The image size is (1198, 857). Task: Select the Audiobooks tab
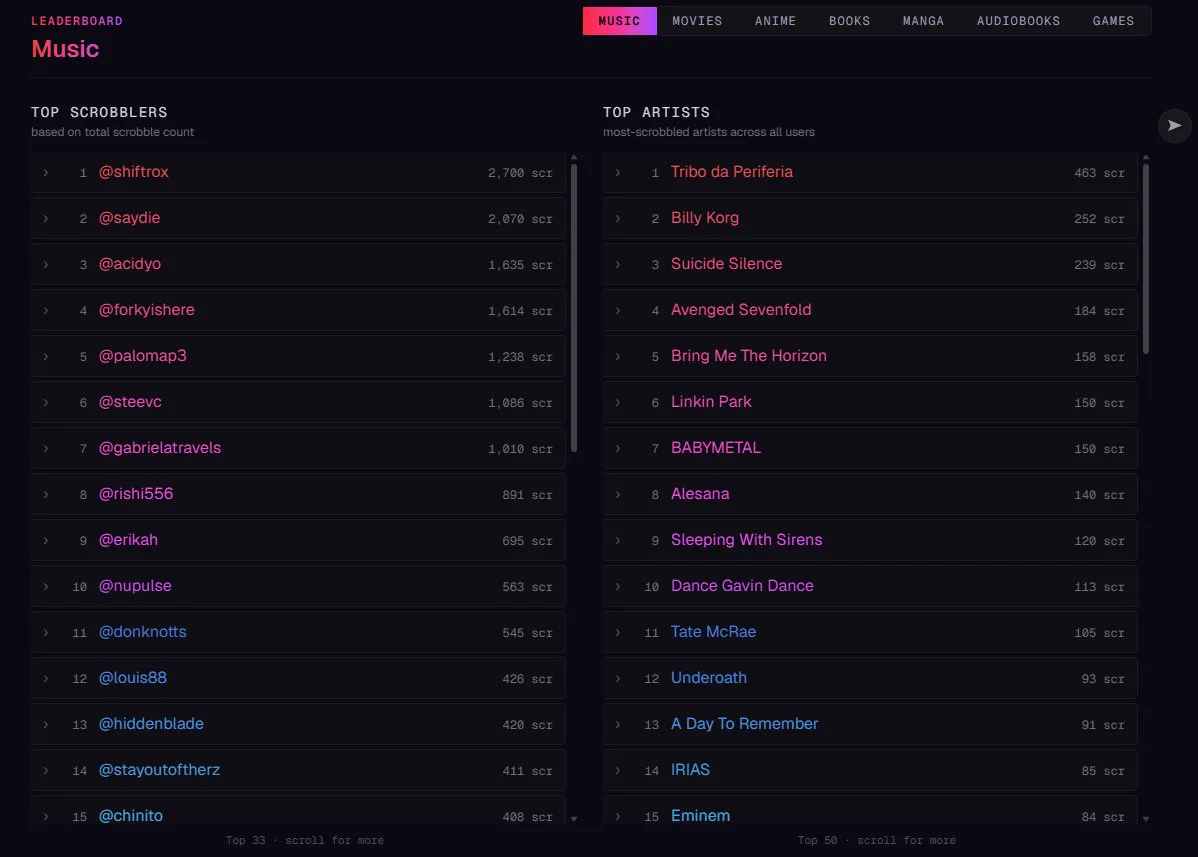click(1018, 21)
